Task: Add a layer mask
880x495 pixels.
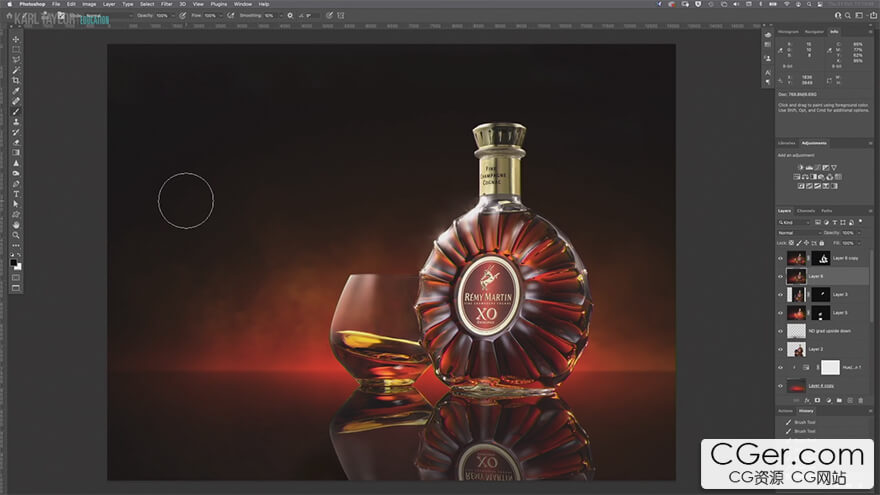Action: [818, 401]
